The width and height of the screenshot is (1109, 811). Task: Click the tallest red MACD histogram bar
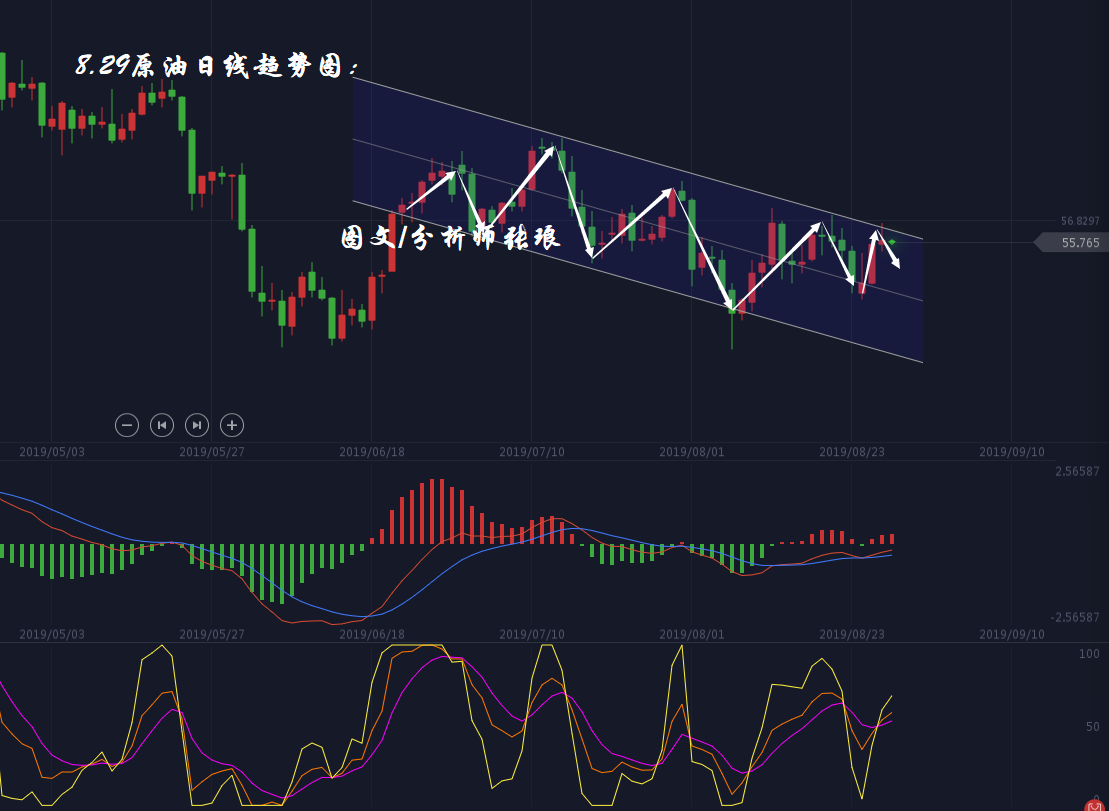pos(433,511)
